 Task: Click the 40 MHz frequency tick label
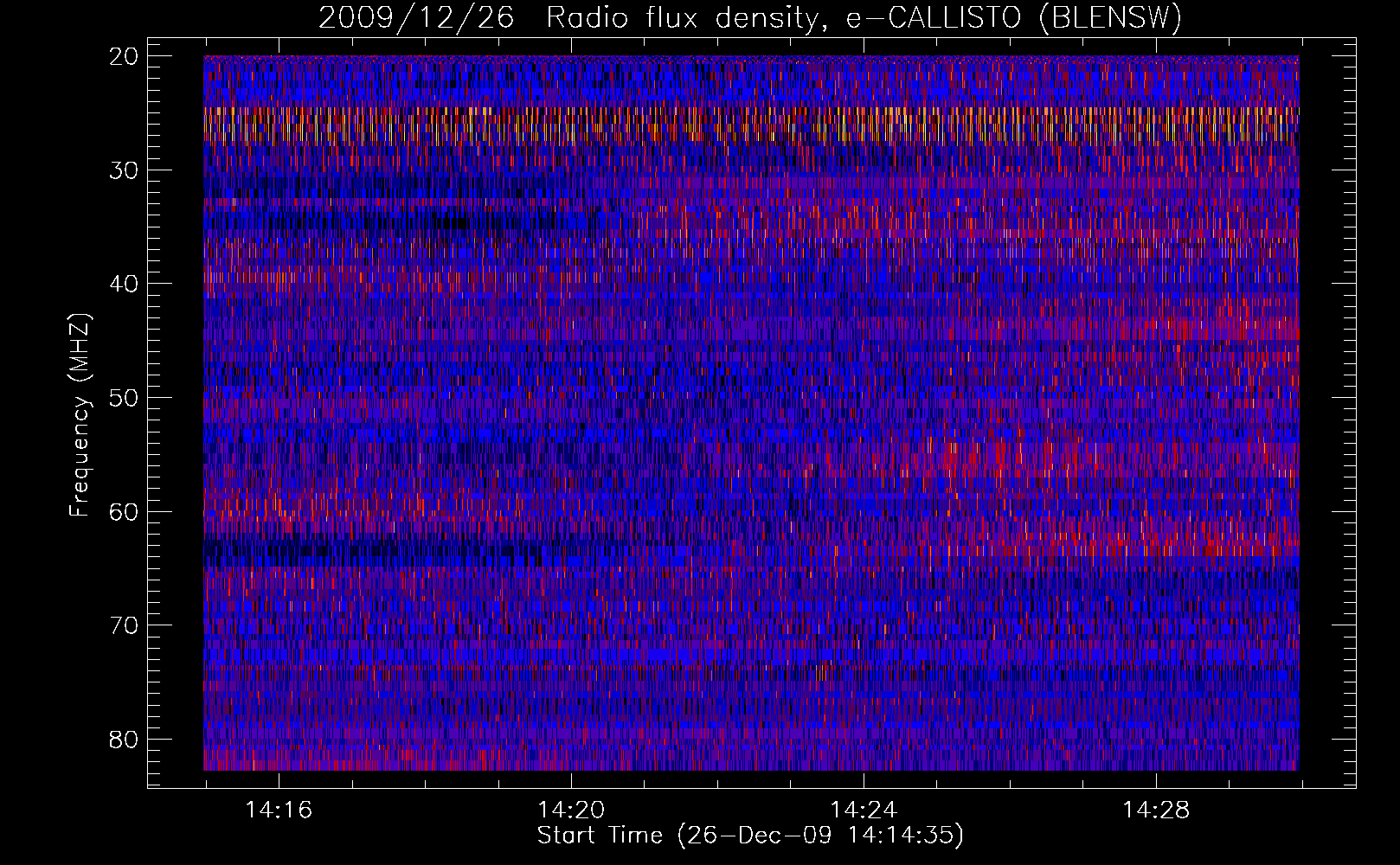pos(125,284)
